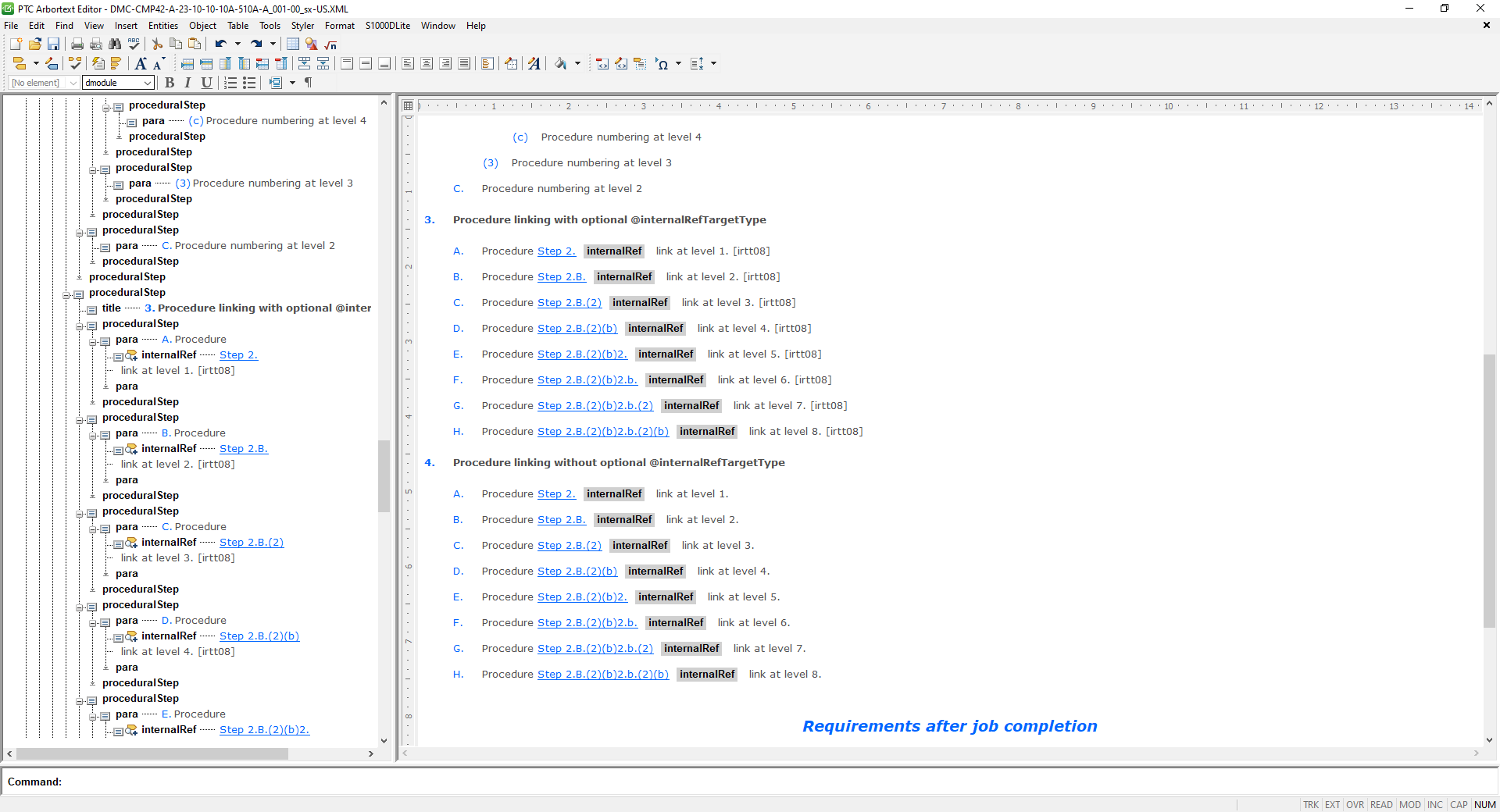Screen dimensions: 1500x812
Task: Click the insert table icon in the toolbar
Action: pos(291,45)
